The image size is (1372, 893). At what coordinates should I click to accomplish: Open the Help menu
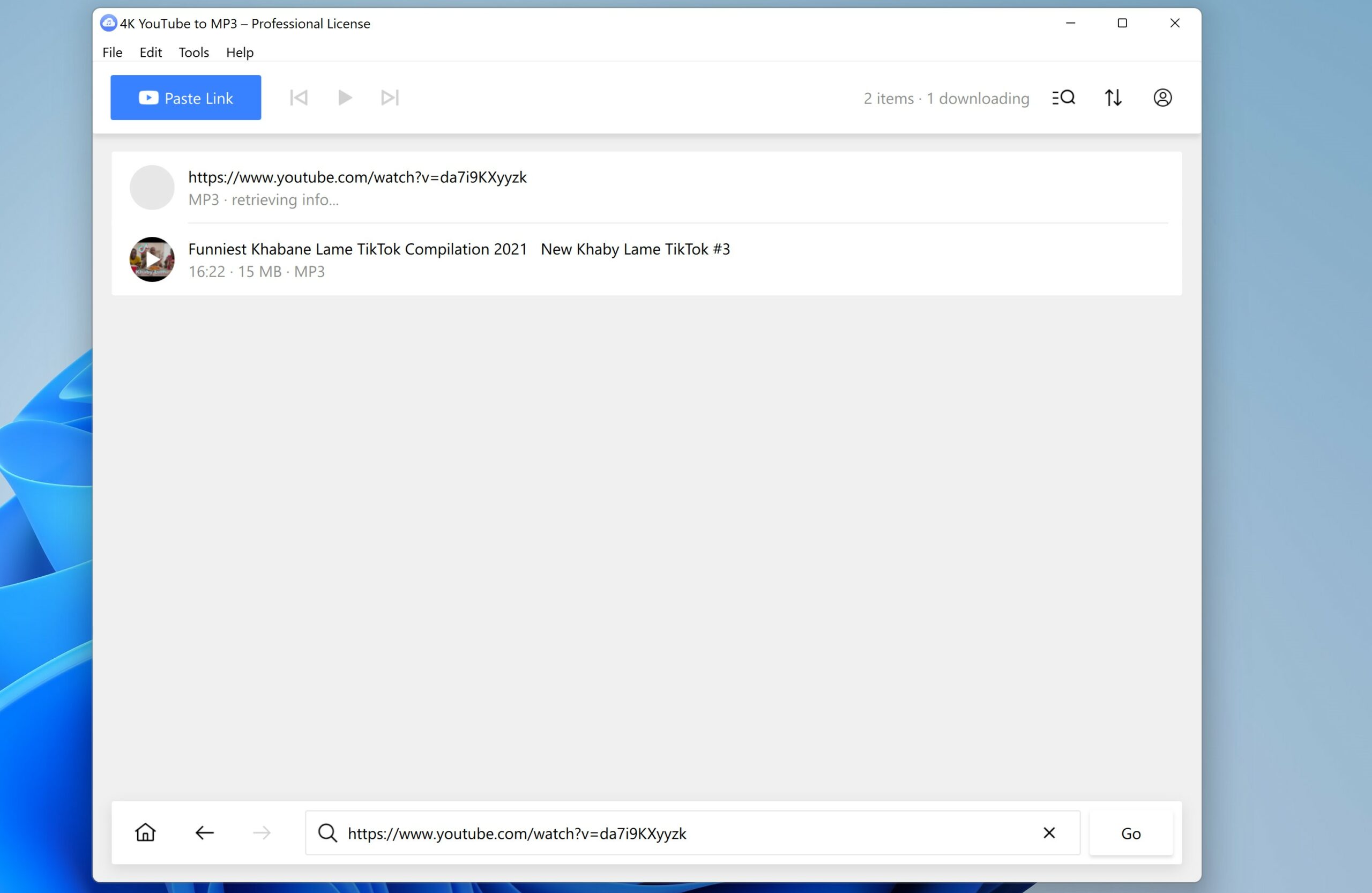tap(240, 53)
